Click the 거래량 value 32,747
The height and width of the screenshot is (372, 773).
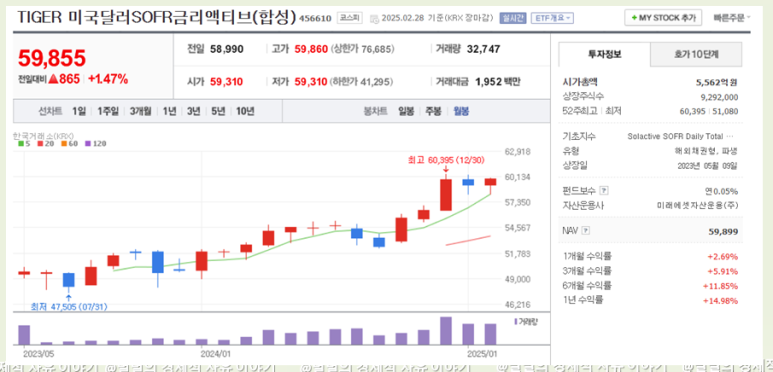[483, 49]
